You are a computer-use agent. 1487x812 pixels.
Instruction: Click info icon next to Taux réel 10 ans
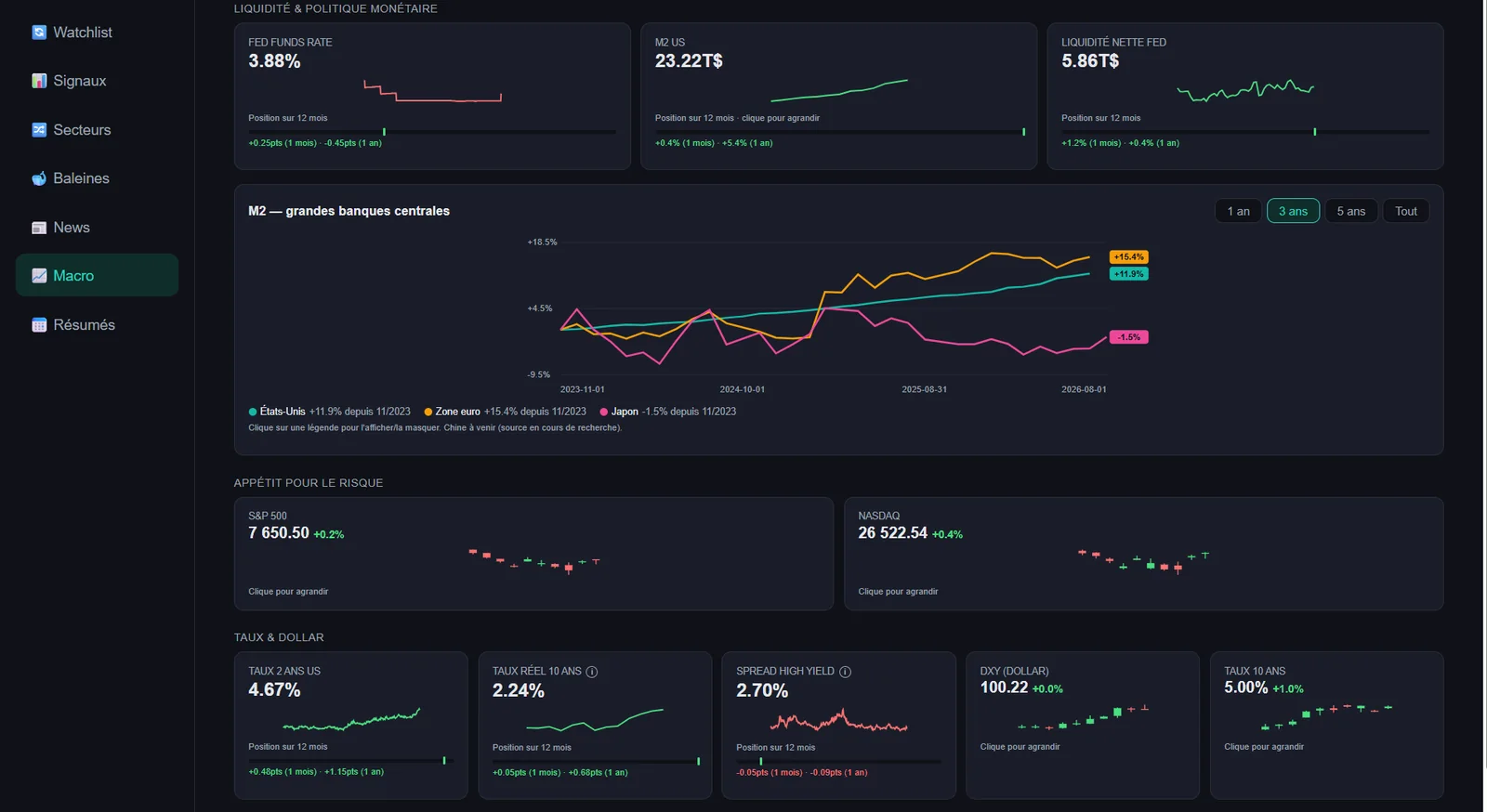(592, 672)
